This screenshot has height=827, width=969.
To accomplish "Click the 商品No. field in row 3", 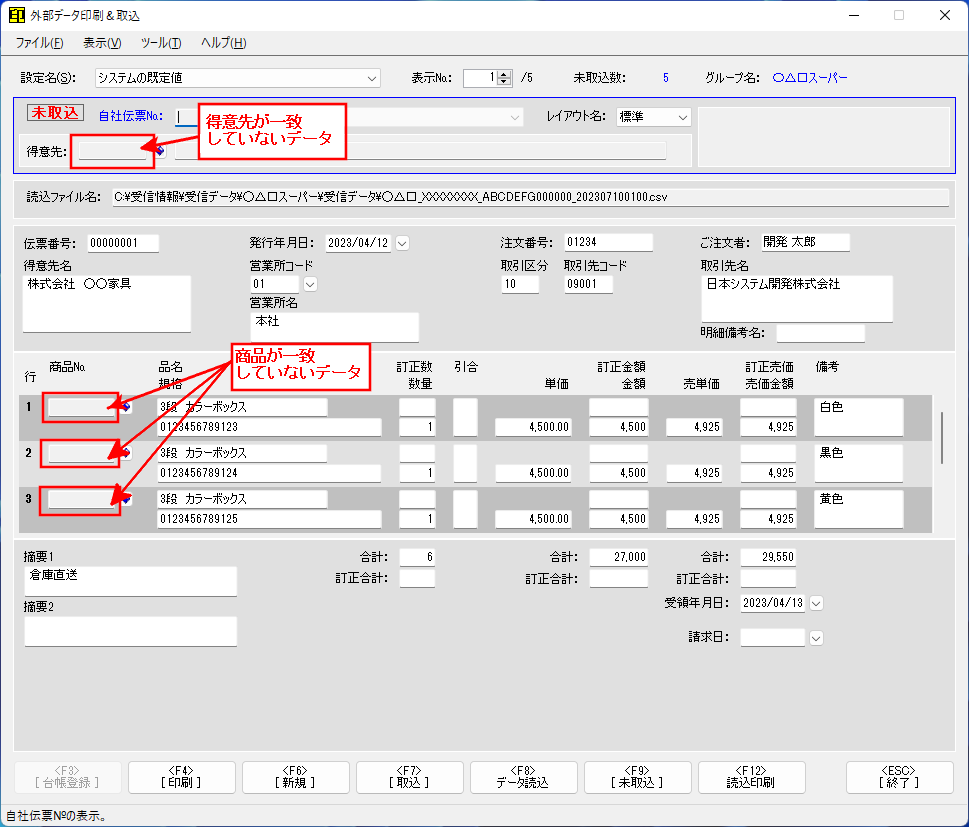I will [x=82, y=499].
